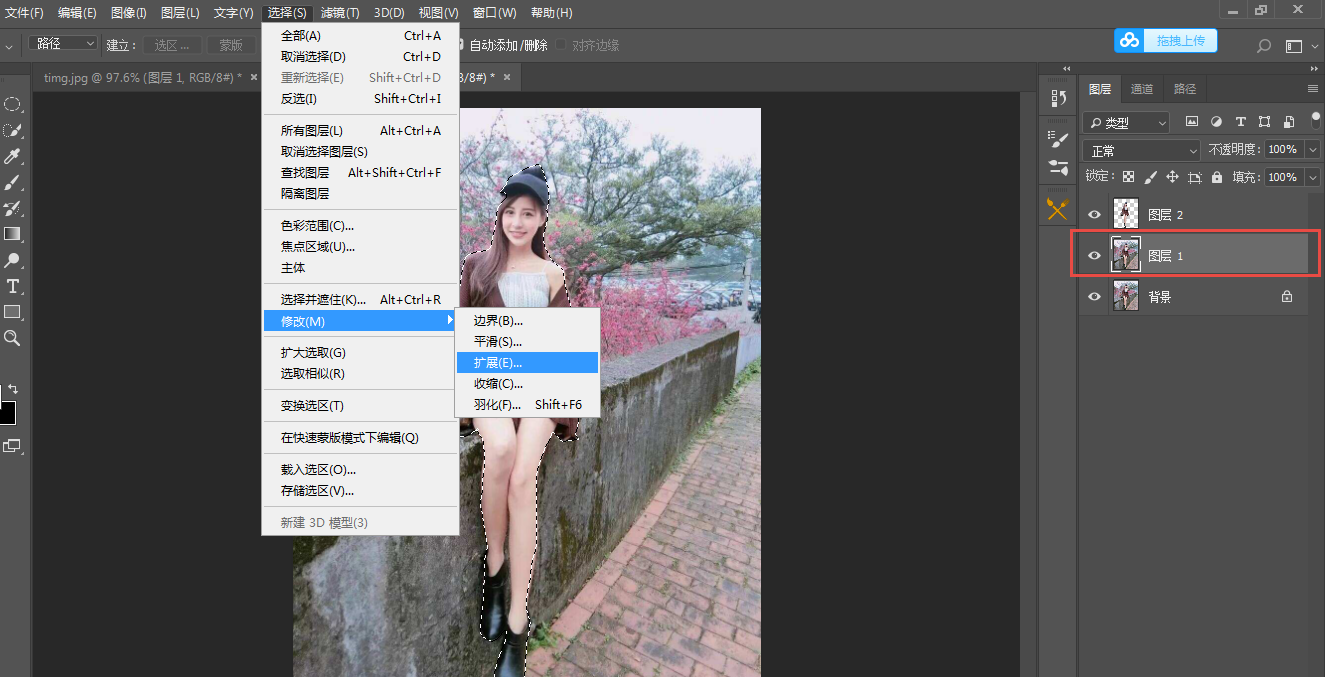Expand the 不透明度 opacity dropdown arrow
The height and width of the screenshot is (677, 1325).
tap(1312, 150)
